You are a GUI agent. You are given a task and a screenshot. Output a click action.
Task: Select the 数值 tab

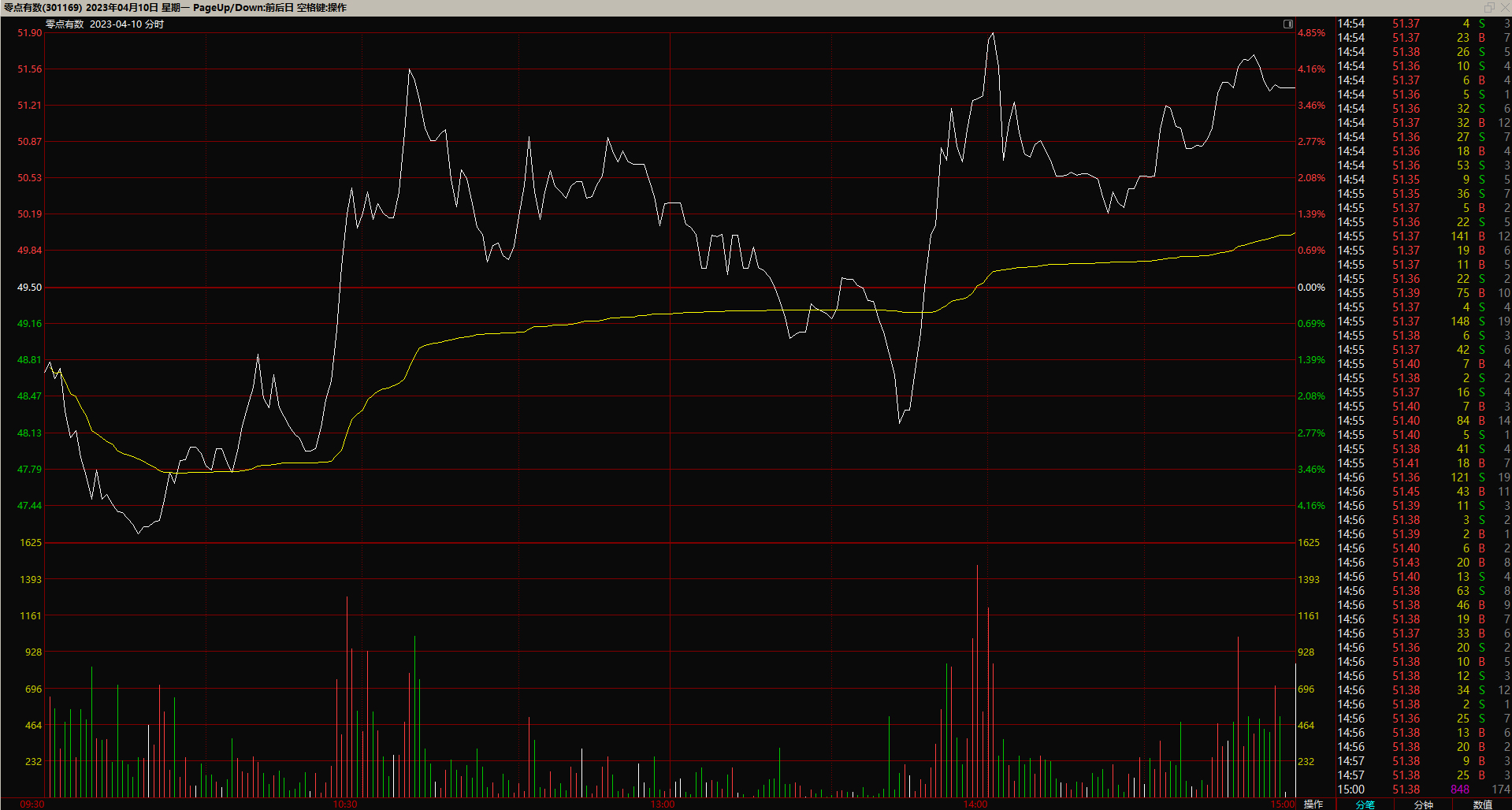pos(1482,804)
